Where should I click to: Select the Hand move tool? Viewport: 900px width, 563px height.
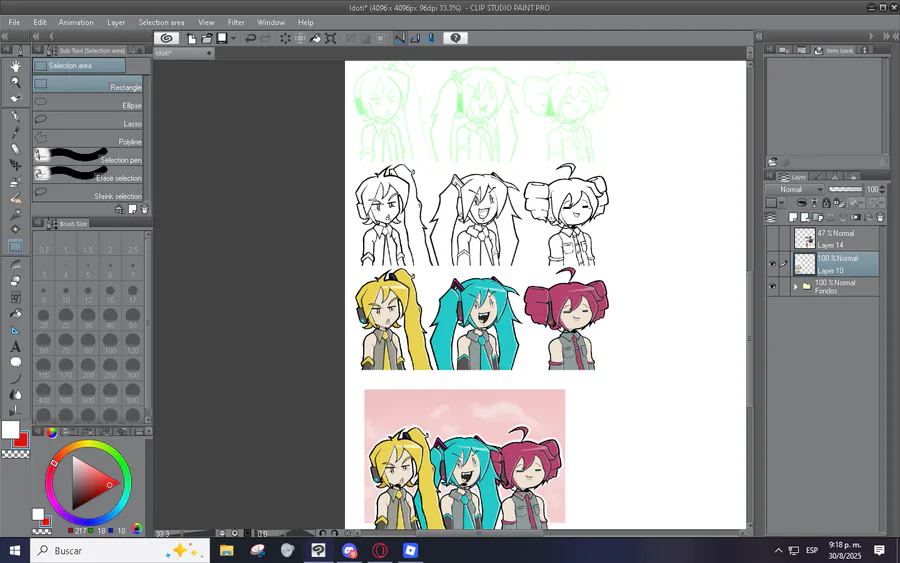[15, 66]
